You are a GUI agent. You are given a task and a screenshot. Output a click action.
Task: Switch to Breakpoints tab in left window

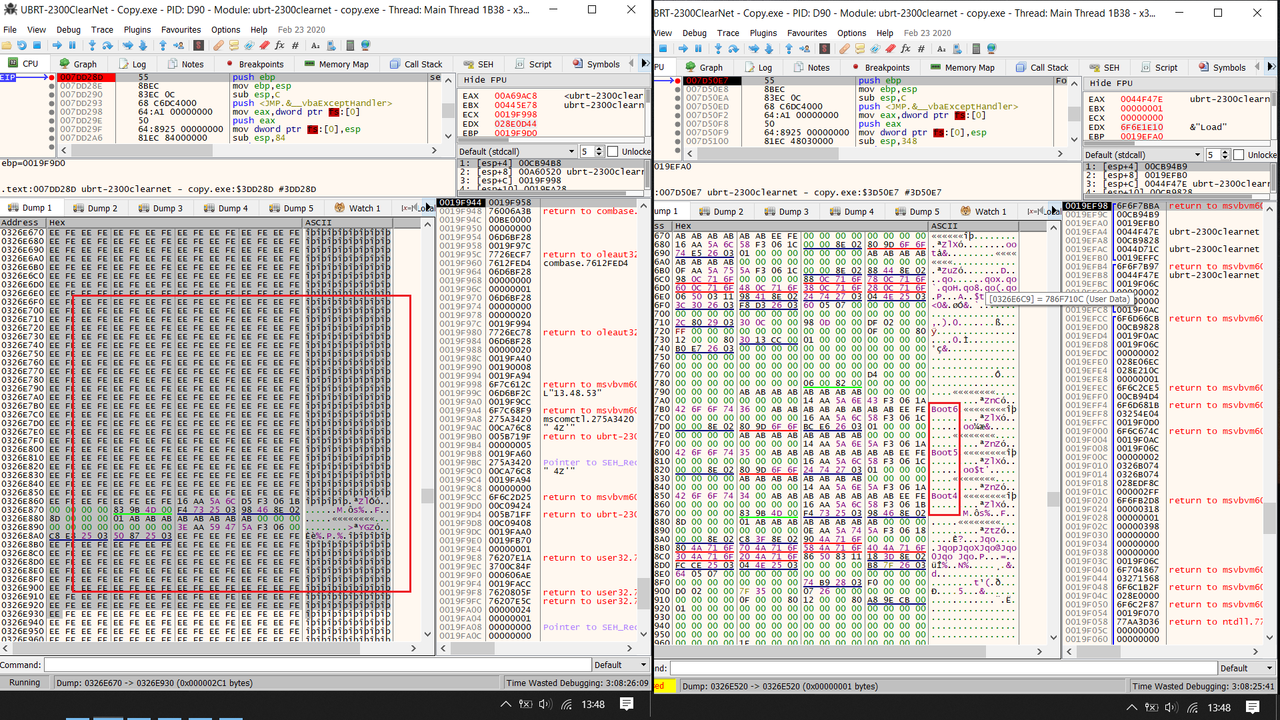pos(255,64)
